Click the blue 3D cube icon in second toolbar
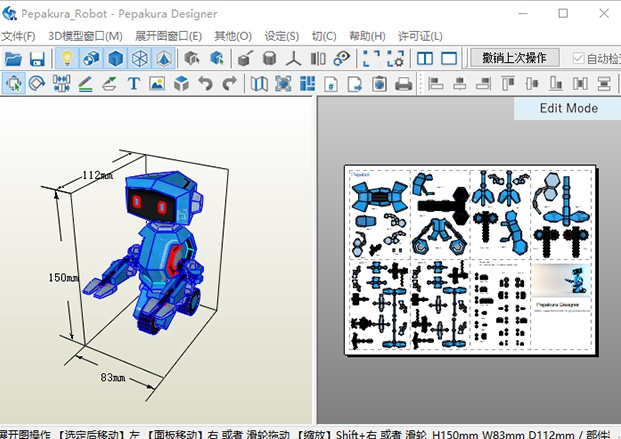Screen dimensions: 621x439 (x=181, y=84)
